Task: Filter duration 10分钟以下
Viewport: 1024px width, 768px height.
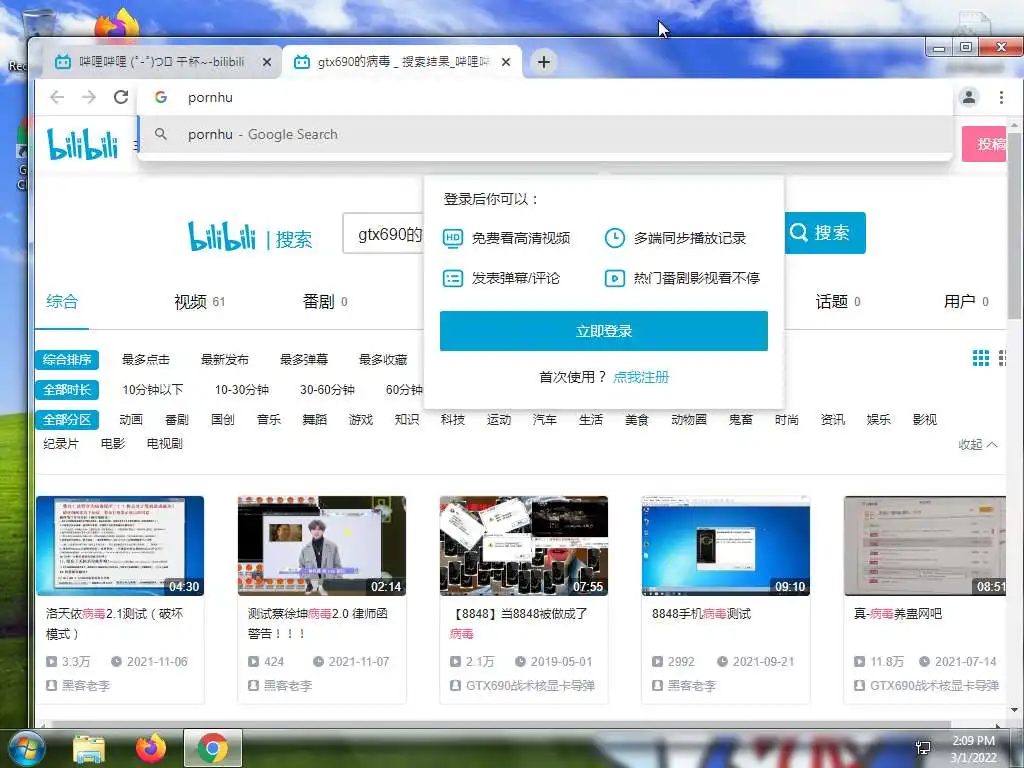Action: [x=153, y=390]
